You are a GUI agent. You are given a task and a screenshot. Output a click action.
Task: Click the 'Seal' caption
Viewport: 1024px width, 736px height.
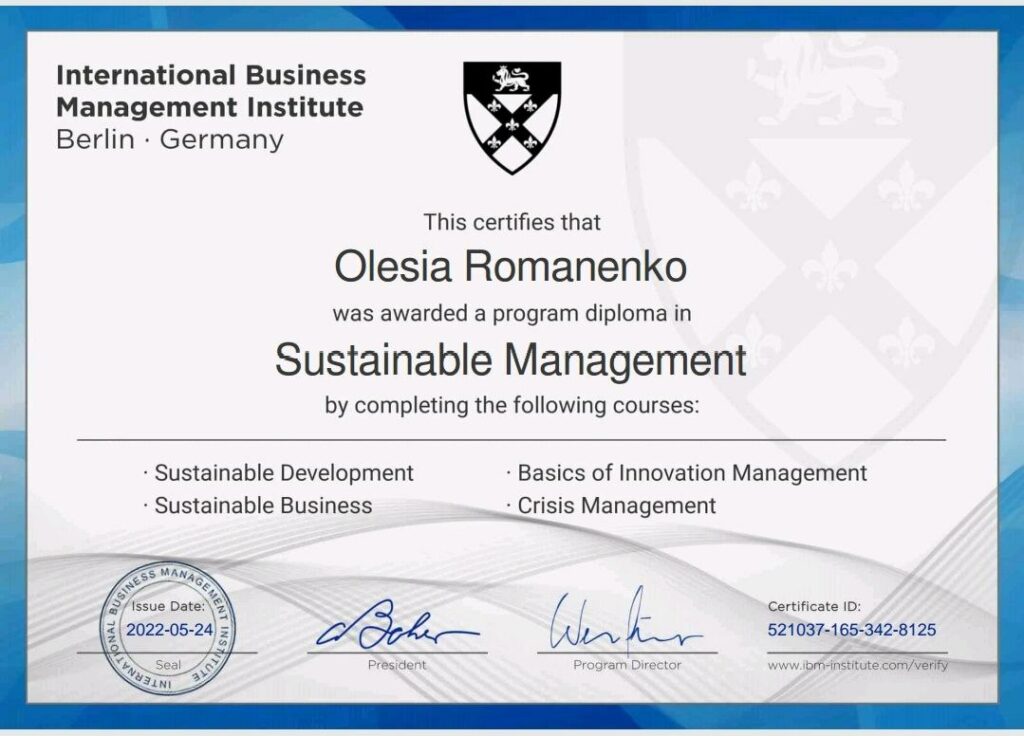(x=168, y=665)
